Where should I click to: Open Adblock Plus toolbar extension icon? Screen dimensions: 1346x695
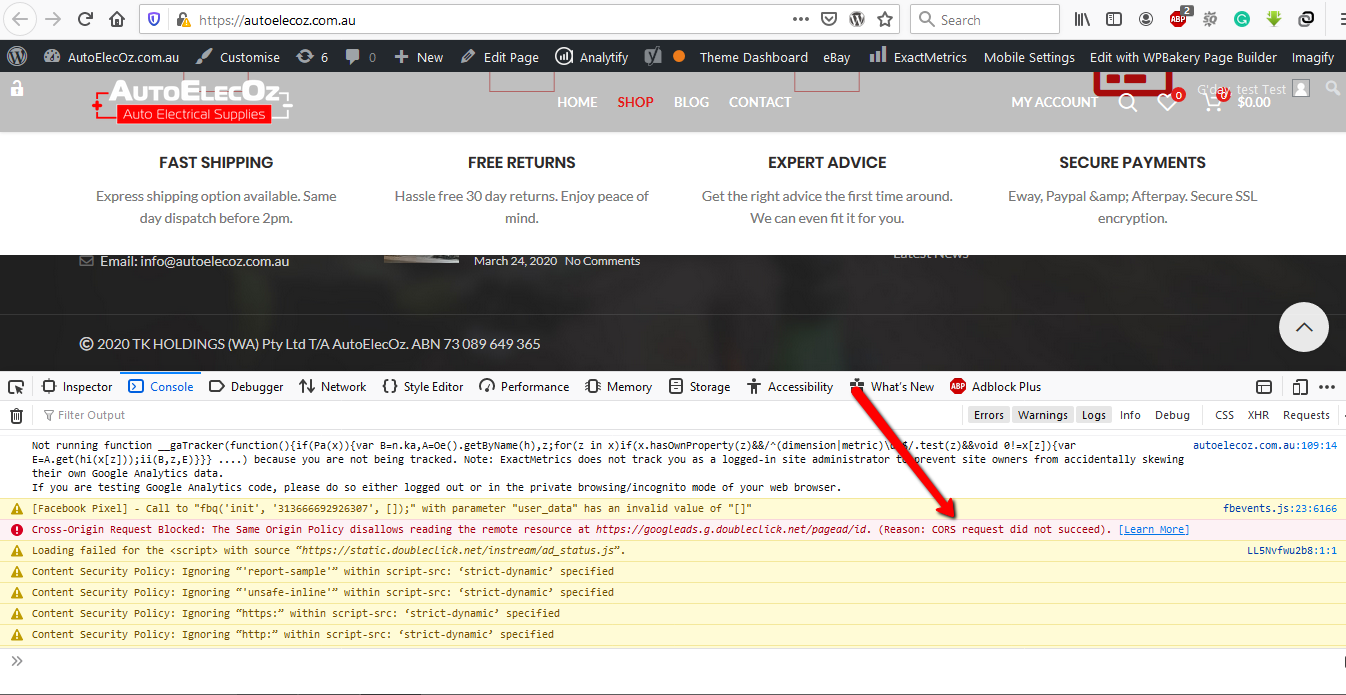1179,19
